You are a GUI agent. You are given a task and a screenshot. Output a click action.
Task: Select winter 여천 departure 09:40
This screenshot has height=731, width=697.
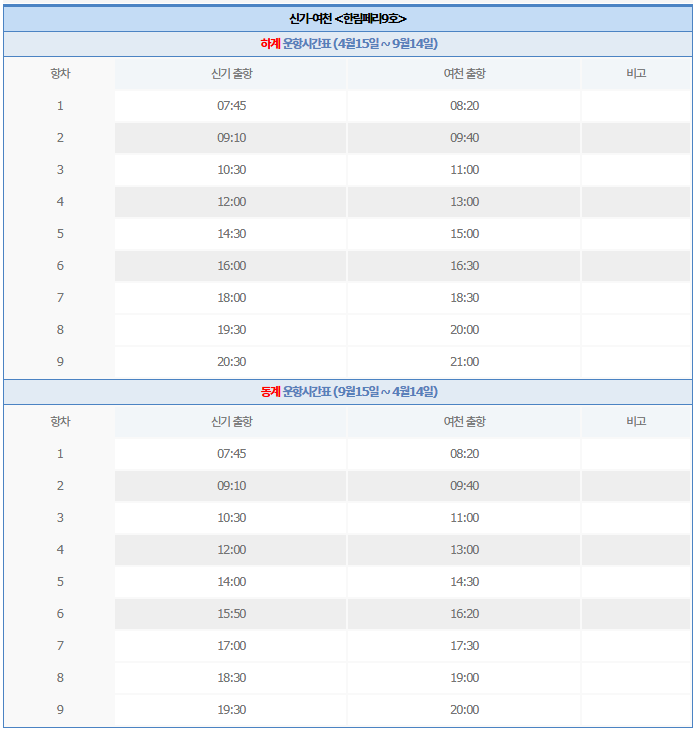[464, 486]
